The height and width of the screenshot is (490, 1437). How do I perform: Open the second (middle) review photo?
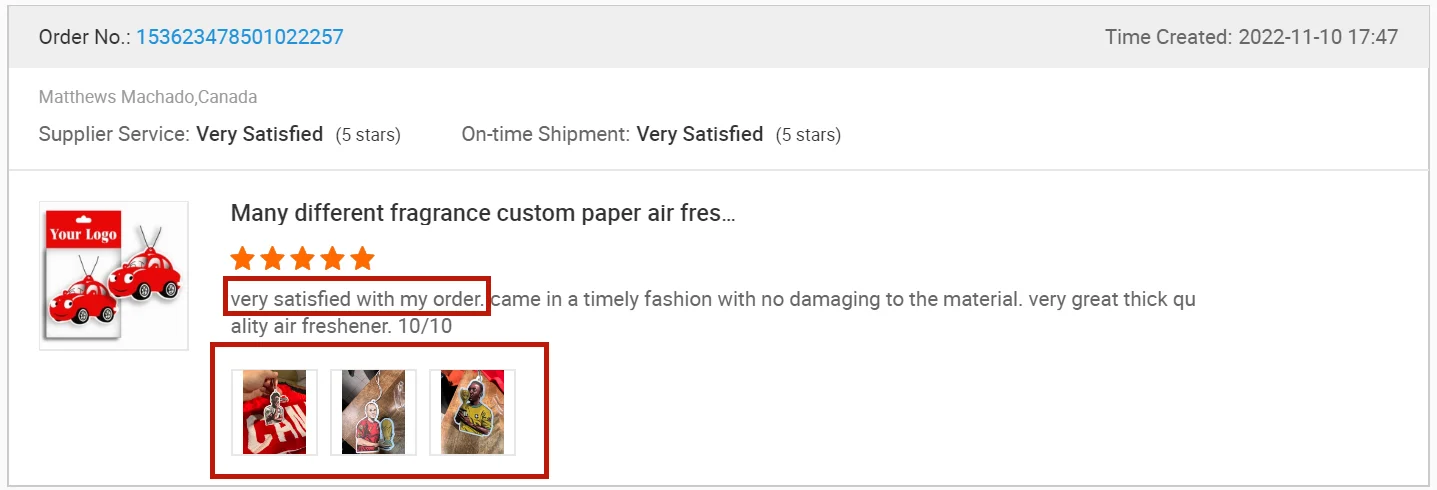[373, 412]
